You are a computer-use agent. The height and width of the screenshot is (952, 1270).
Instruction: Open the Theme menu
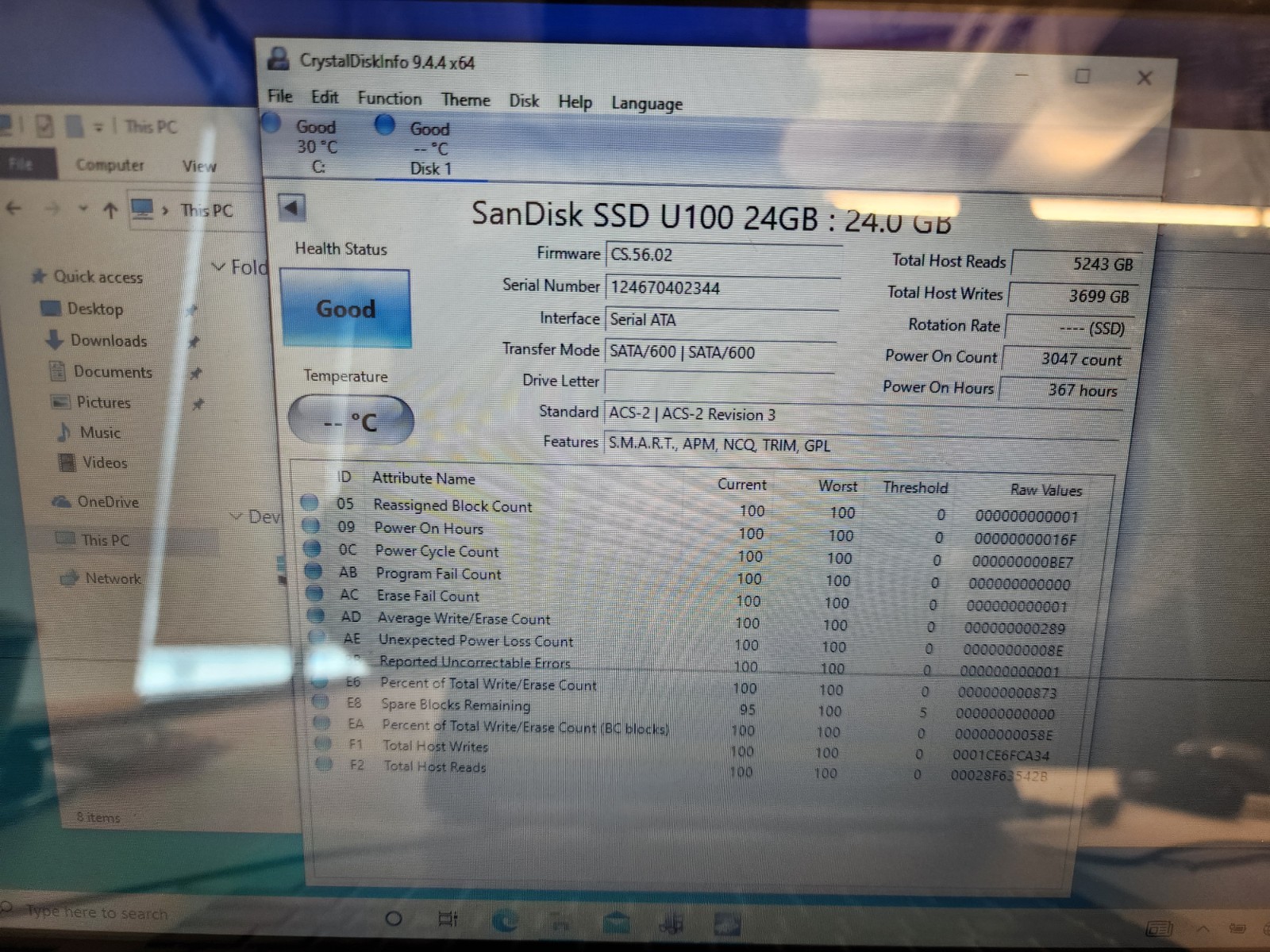point(466,100)
